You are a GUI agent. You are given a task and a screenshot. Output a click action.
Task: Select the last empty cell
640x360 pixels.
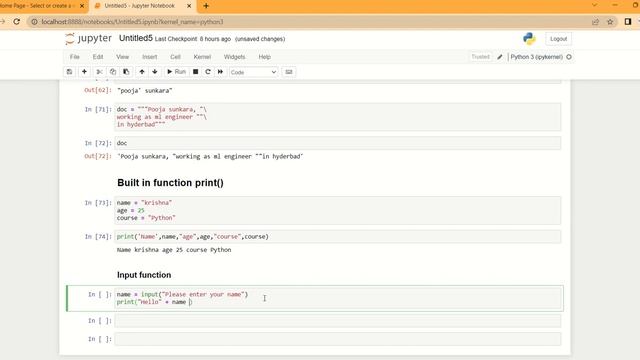click(x=338, y=339)
